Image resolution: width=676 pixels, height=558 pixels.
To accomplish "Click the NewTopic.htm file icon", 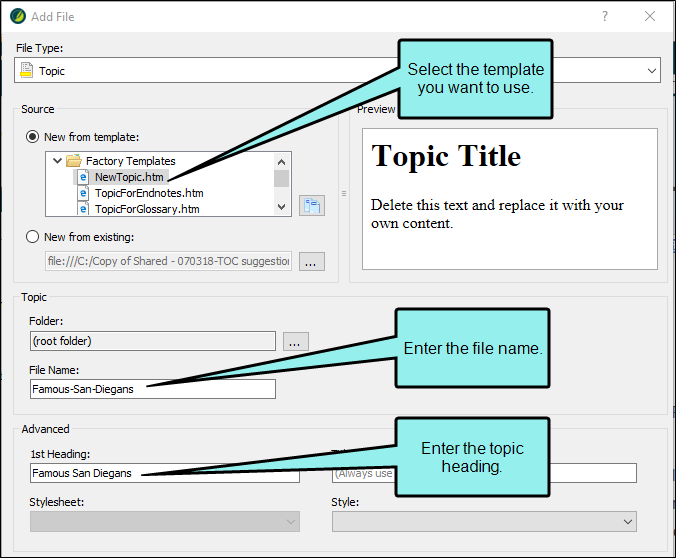I will (84, 177).
